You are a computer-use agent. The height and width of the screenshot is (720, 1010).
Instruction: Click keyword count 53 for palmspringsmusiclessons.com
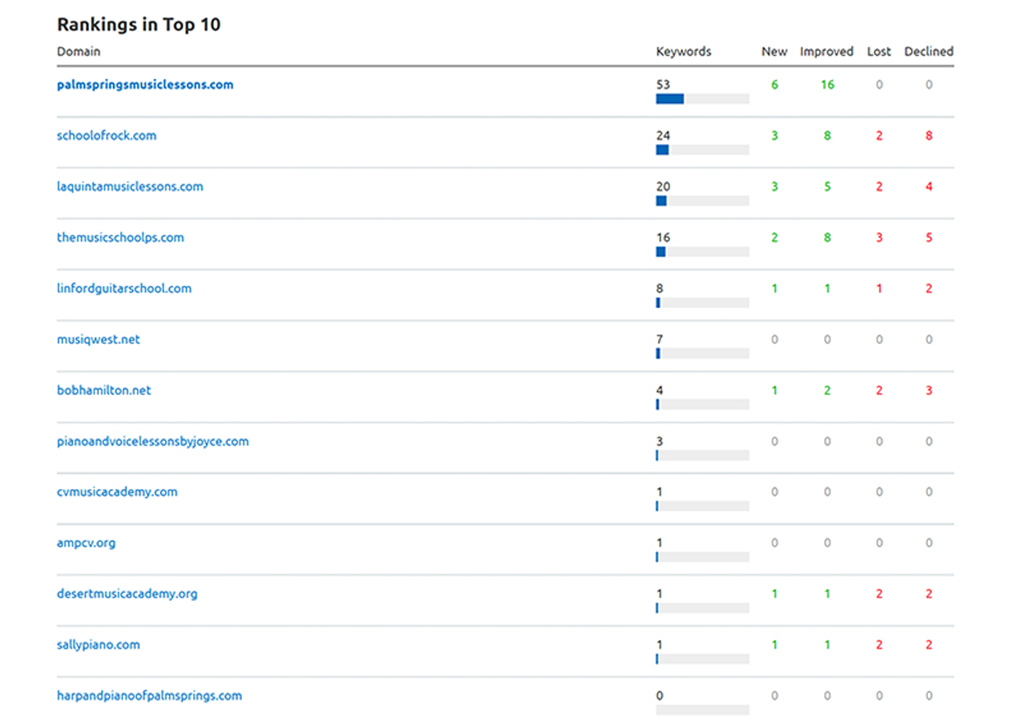(x=663, y=84)
